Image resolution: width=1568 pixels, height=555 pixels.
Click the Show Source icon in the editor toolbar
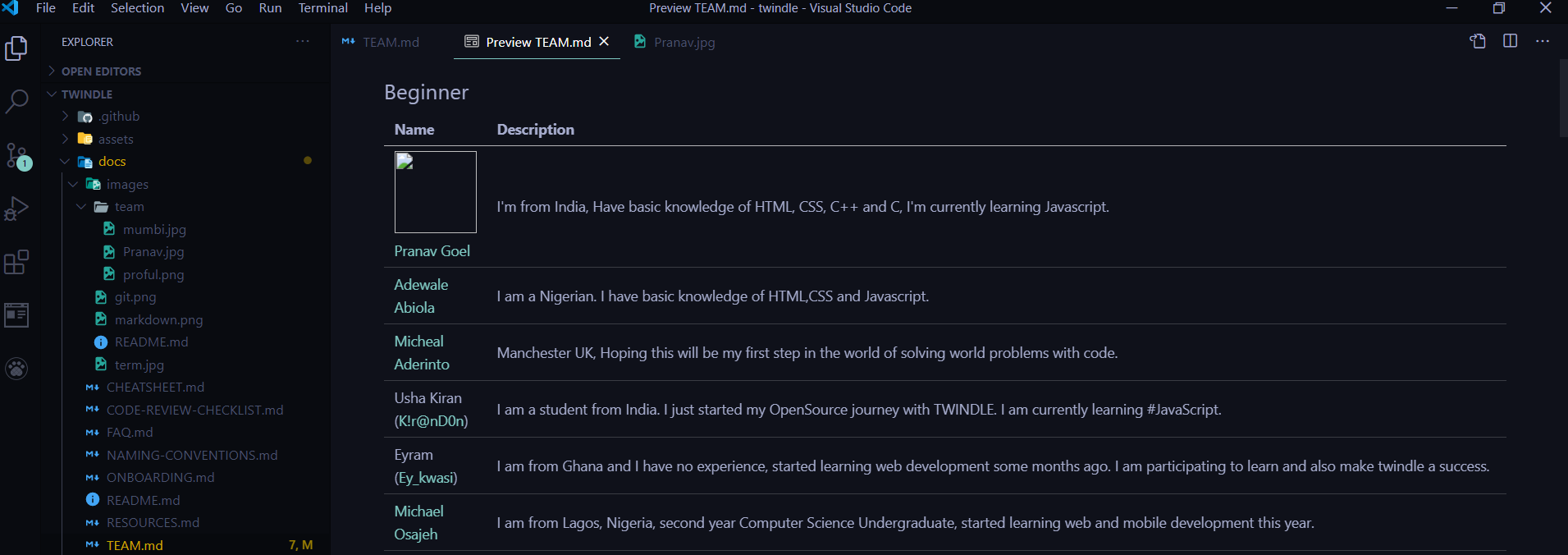[1477, 41]
